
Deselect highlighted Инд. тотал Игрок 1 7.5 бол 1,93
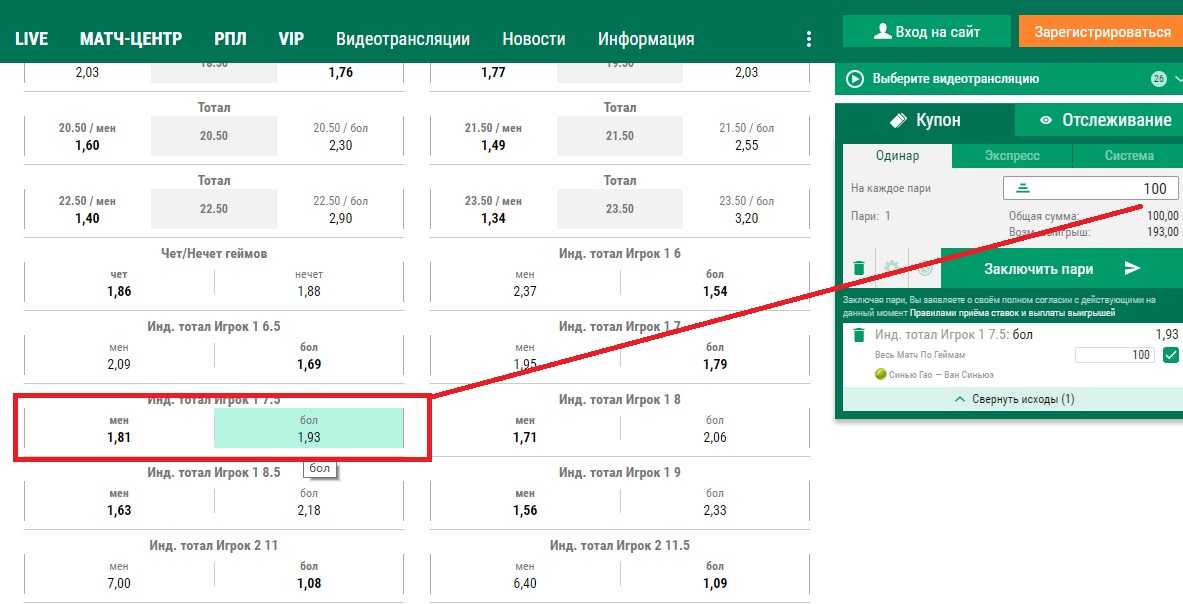tap(309, 429)
